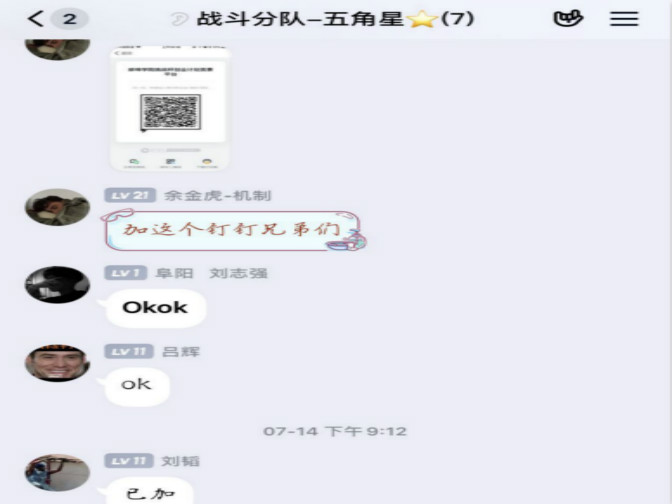Tap the avatar of 刘韬

[x=57, y=473]
